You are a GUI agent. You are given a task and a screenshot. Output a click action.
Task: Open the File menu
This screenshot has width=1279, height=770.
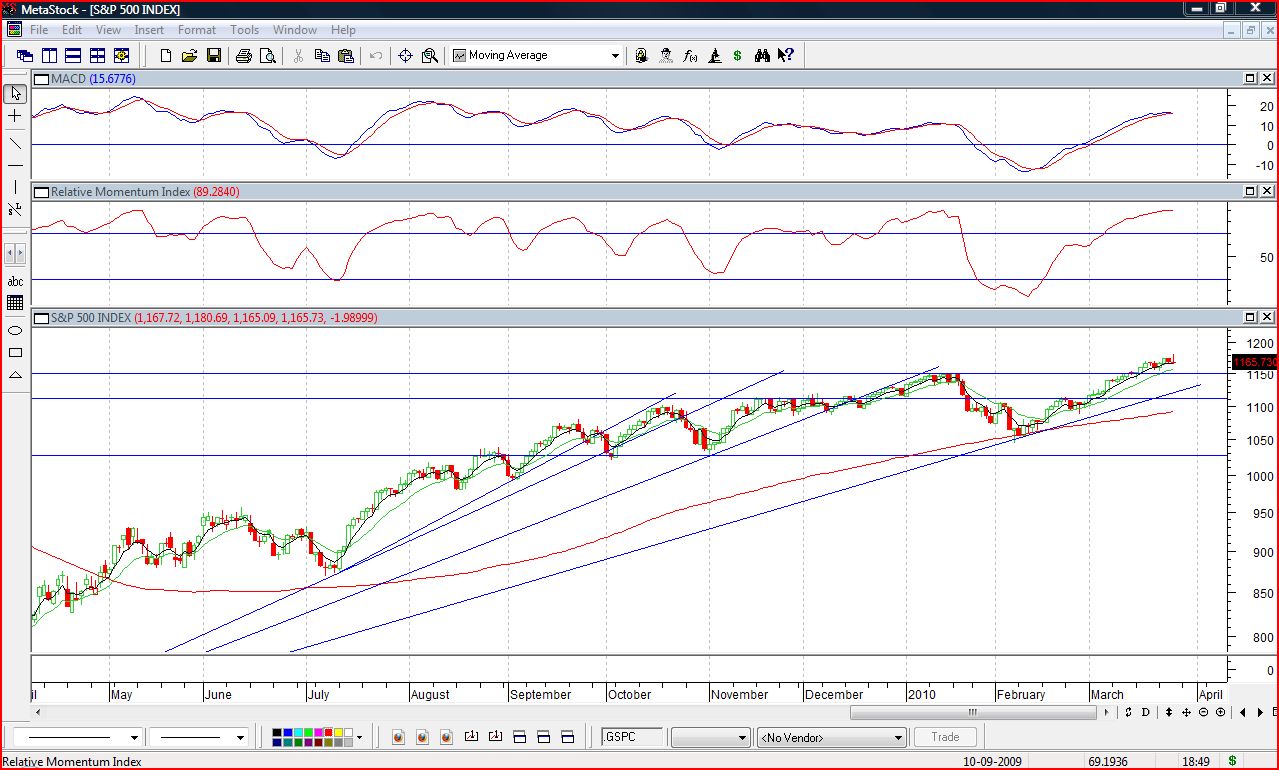tap(39, 30)
